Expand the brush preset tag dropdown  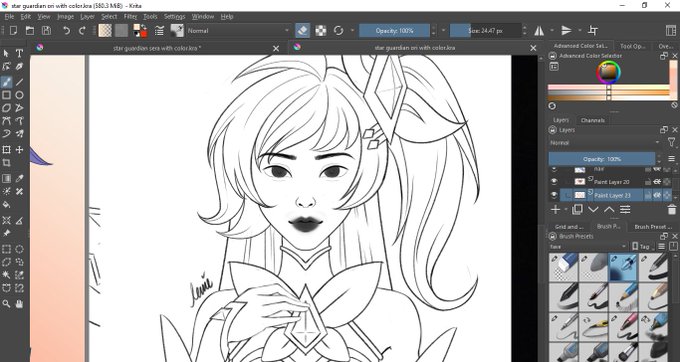click(588, 247)
